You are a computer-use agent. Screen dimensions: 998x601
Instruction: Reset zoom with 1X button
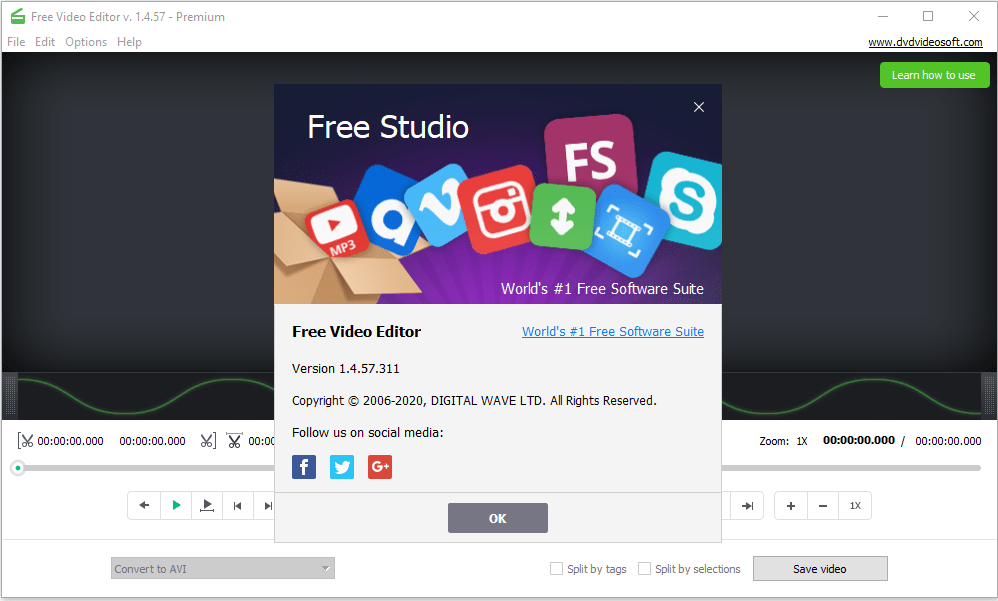(x=855, y=506)
